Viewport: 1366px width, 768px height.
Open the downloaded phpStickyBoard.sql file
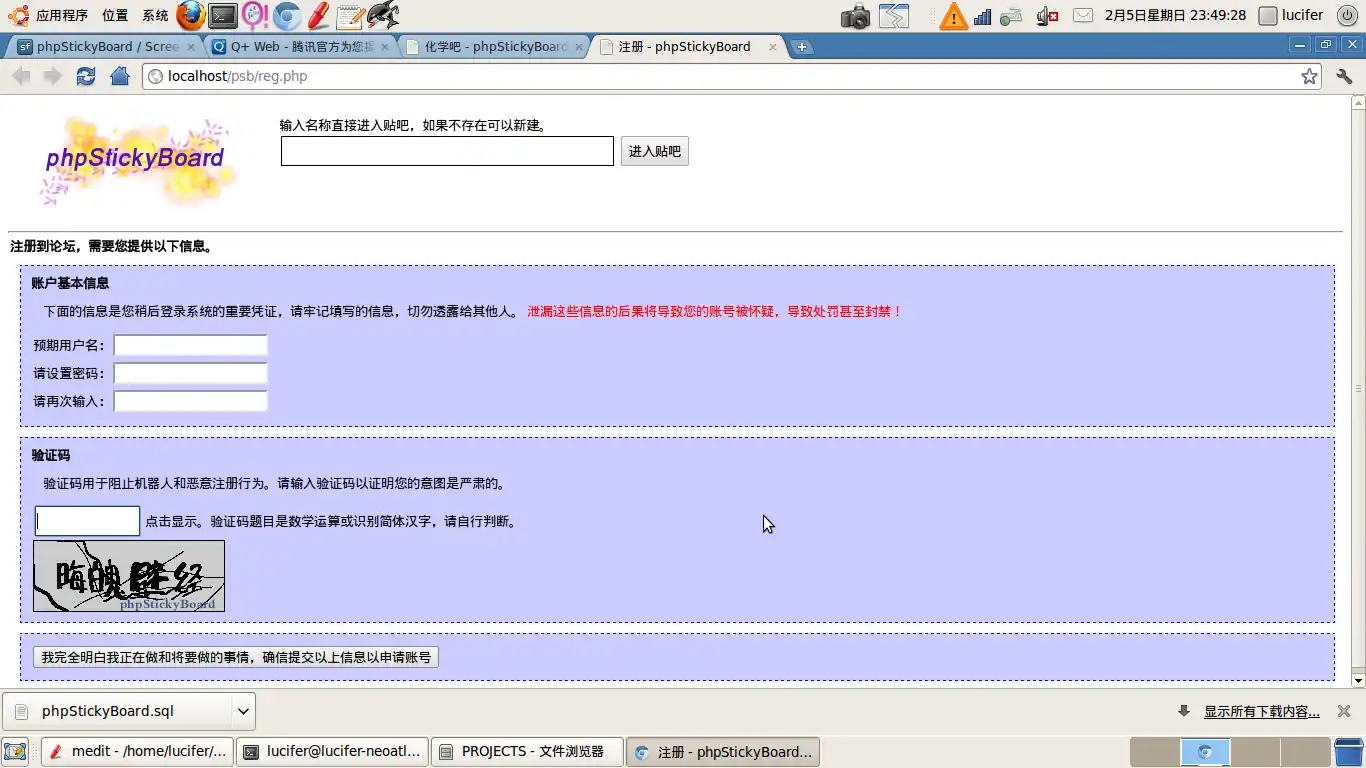pyautogui.click(x=118, y=711)
